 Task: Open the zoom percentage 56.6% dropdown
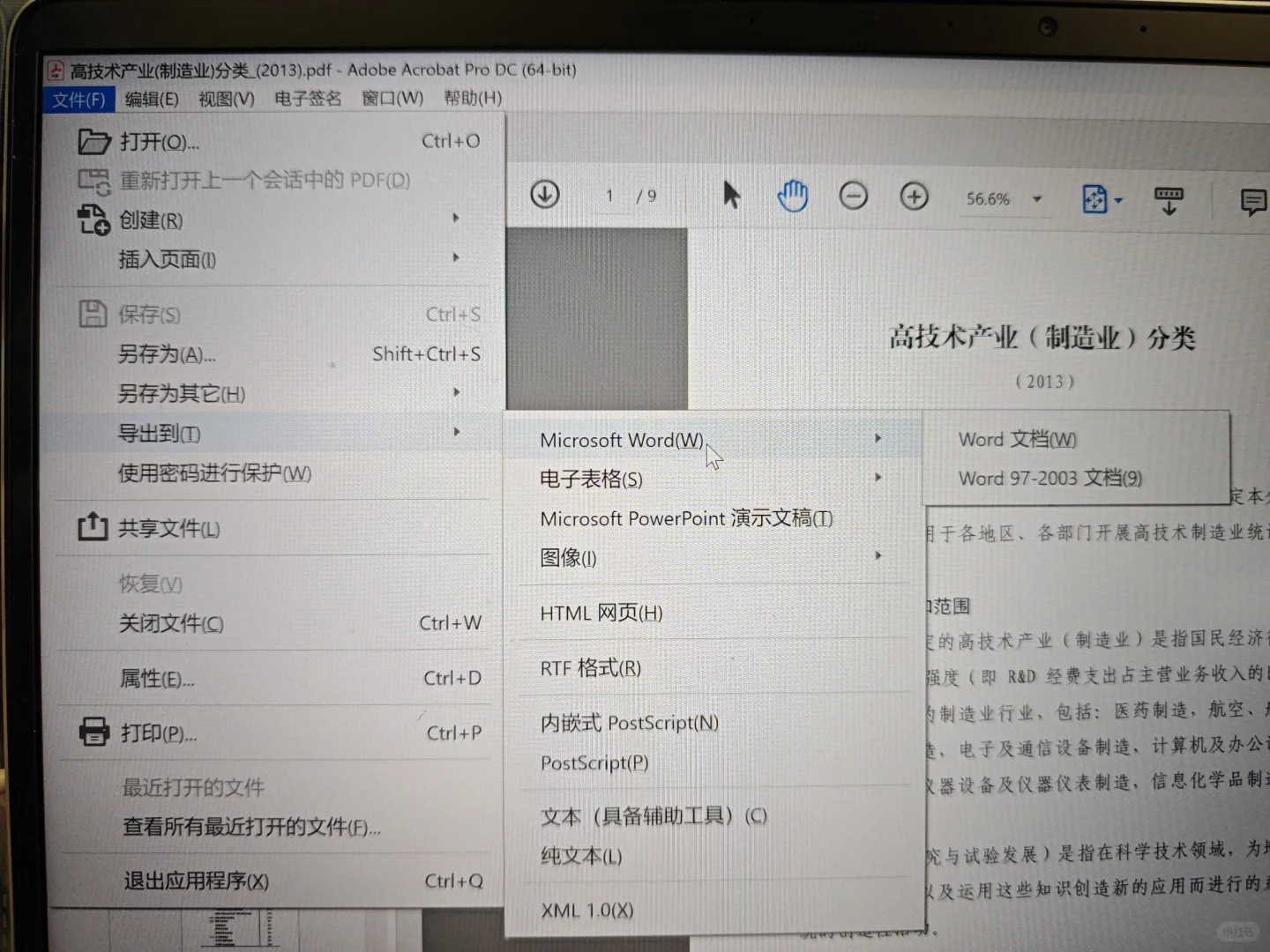point(1038,199)
